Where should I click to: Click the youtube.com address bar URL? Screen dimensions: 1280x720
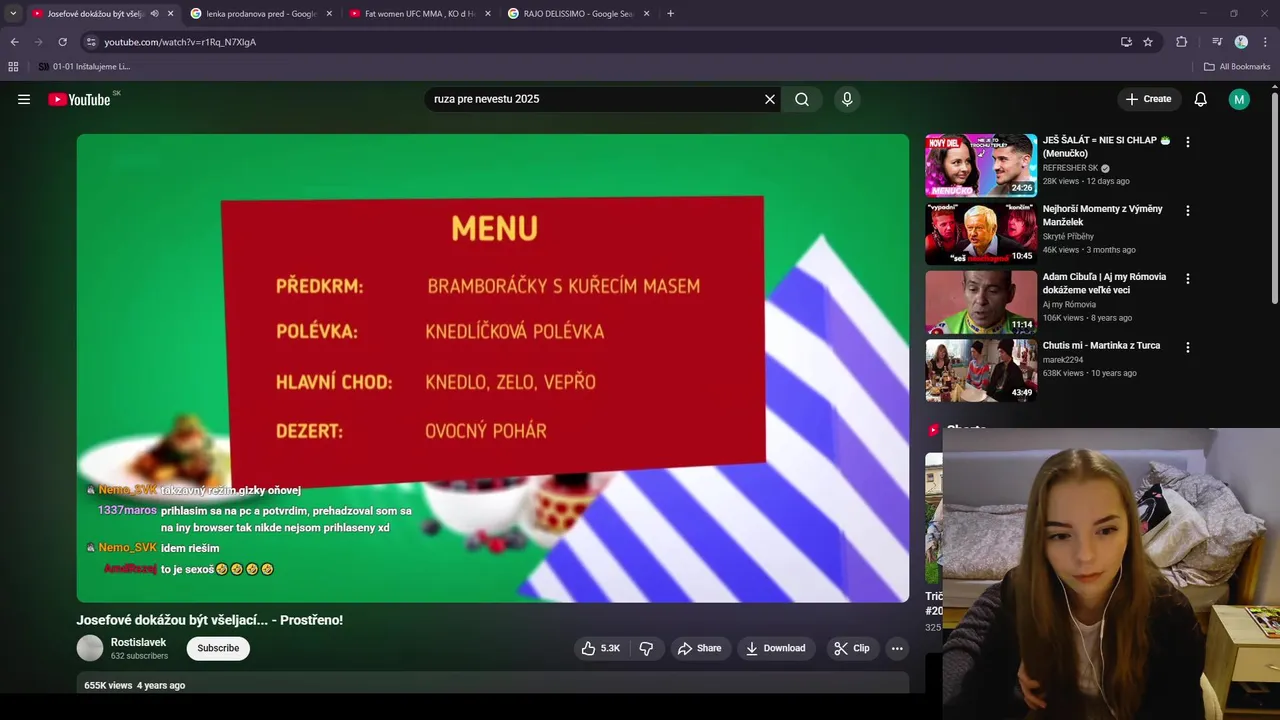(180, 42)
